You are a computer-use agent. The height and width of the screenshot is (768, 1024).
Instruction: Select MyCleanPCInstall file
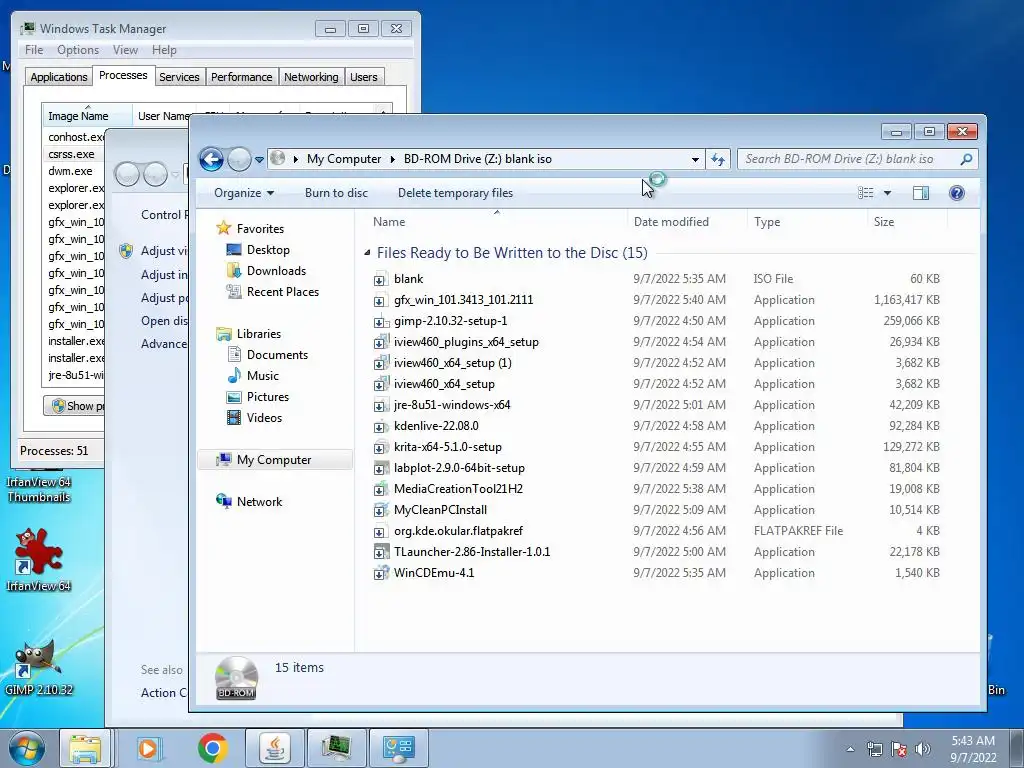point(440,510)
